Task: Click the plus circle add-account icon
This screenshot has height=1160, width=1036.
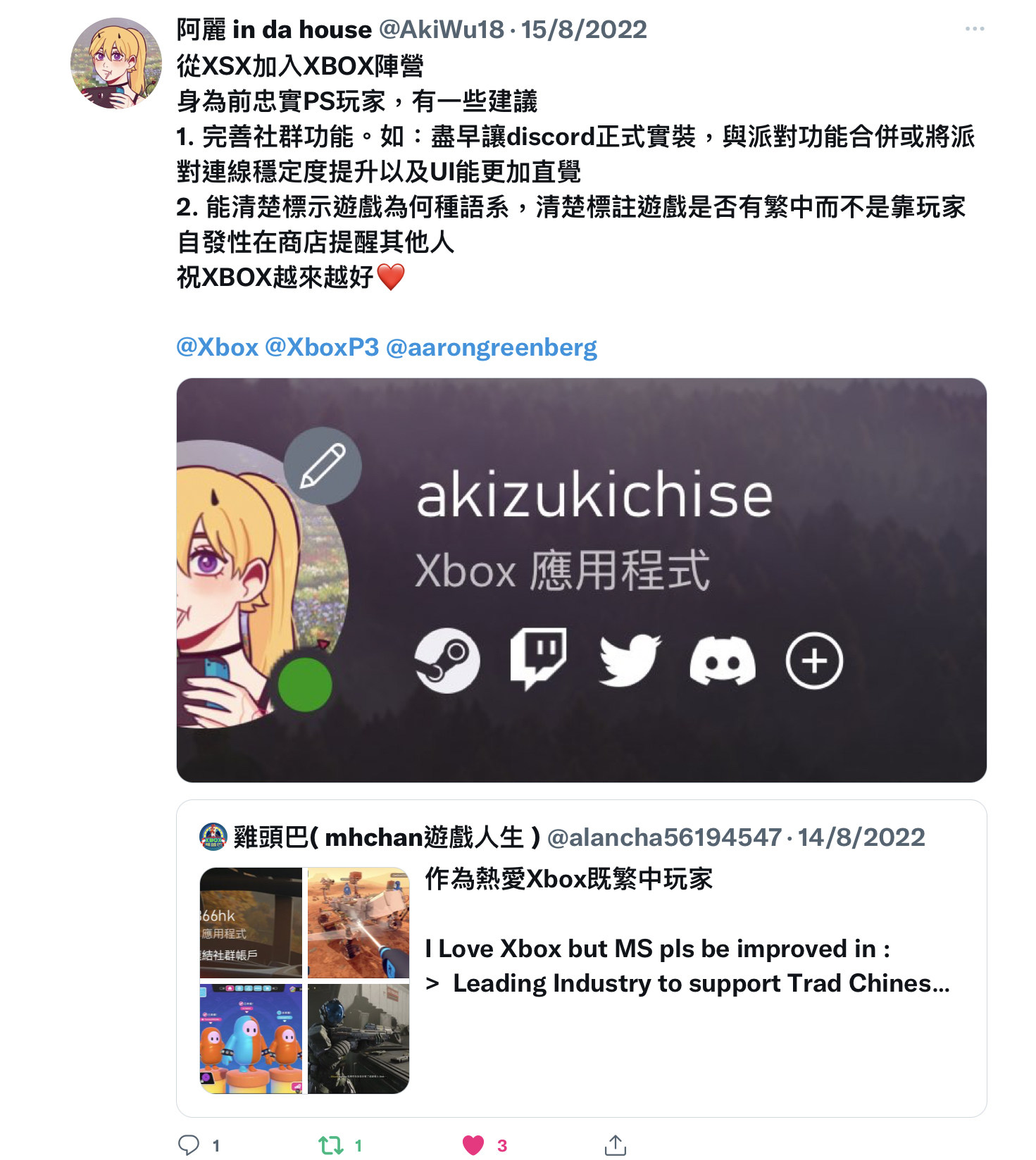Action: pos(814,661)
